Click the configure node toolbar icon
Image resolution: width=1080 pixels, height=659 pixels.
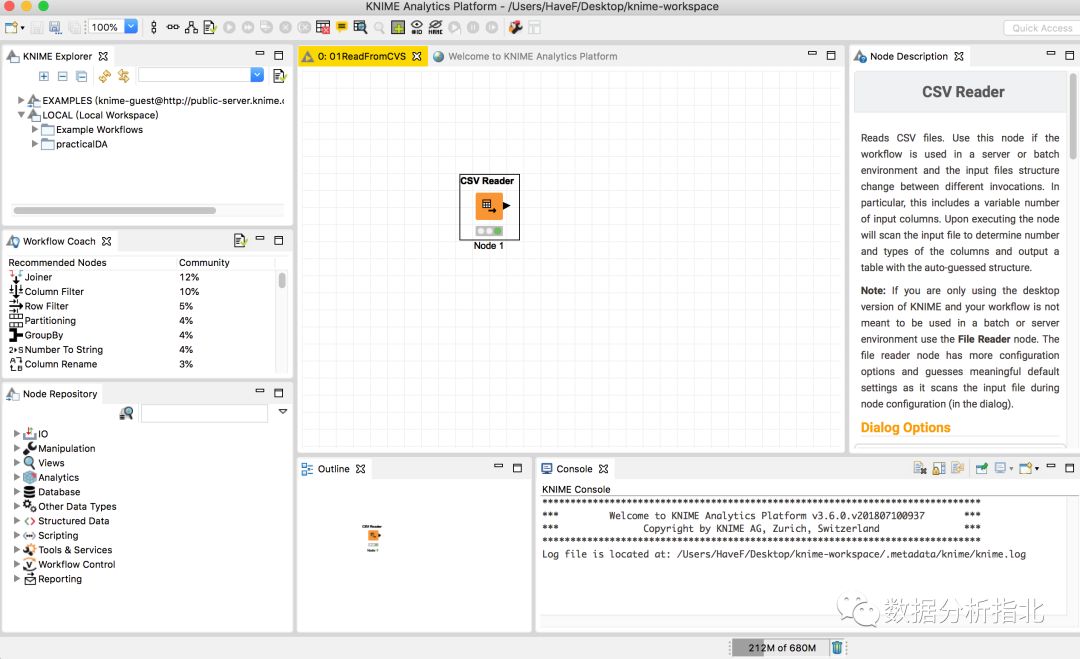click(x=210, y=28)
